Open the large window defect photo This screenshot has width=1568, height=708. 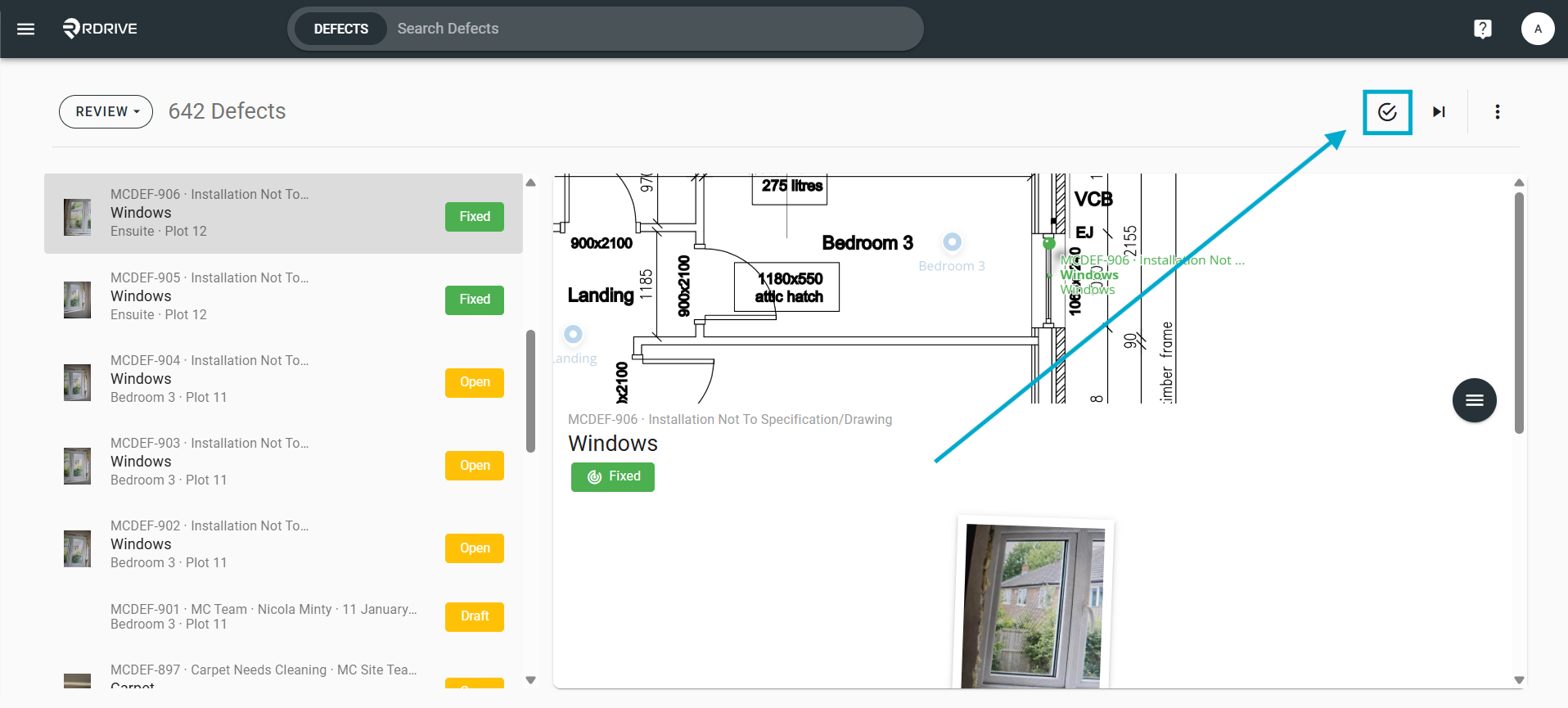(x=1033, y=604)
